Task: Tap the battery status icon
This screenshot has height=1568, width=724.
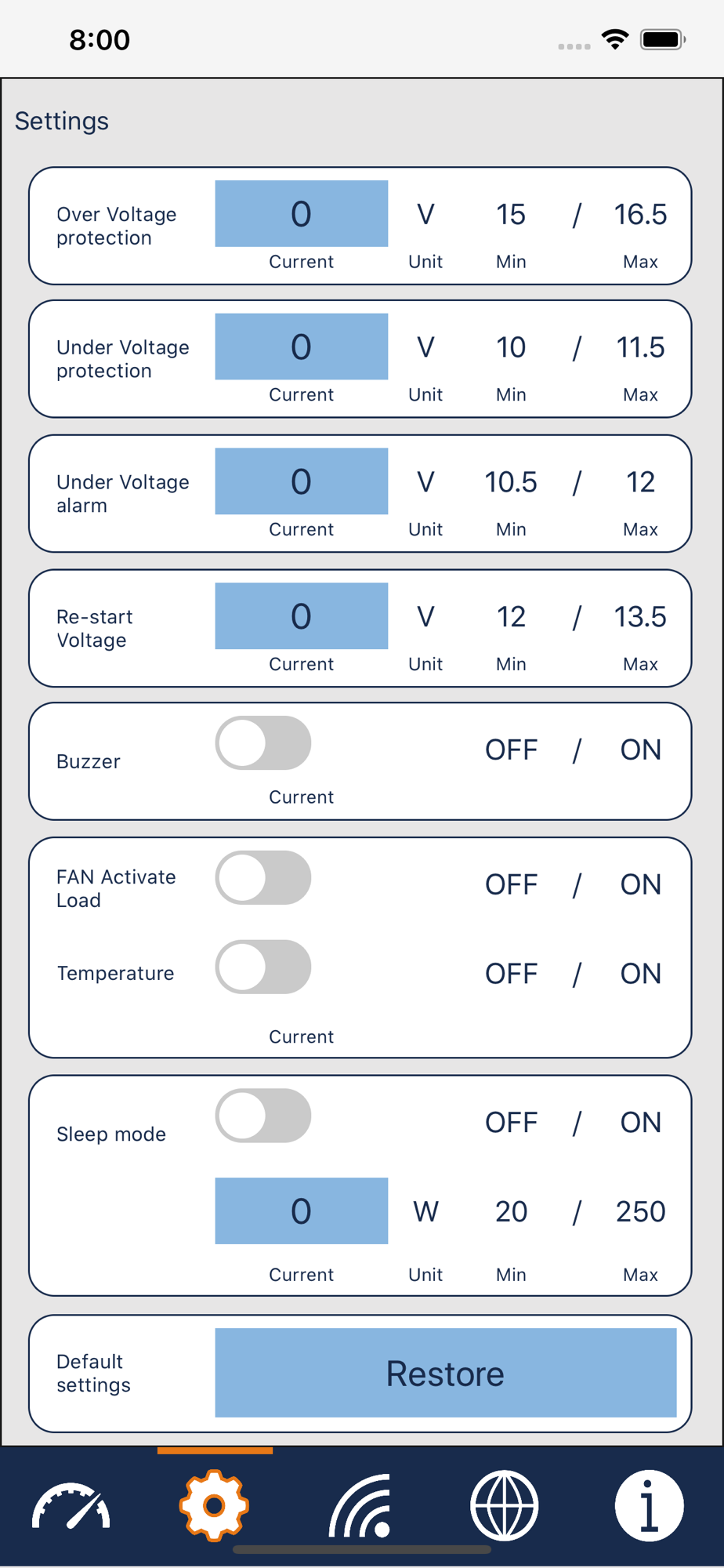Action: click(x=663, y=39)
